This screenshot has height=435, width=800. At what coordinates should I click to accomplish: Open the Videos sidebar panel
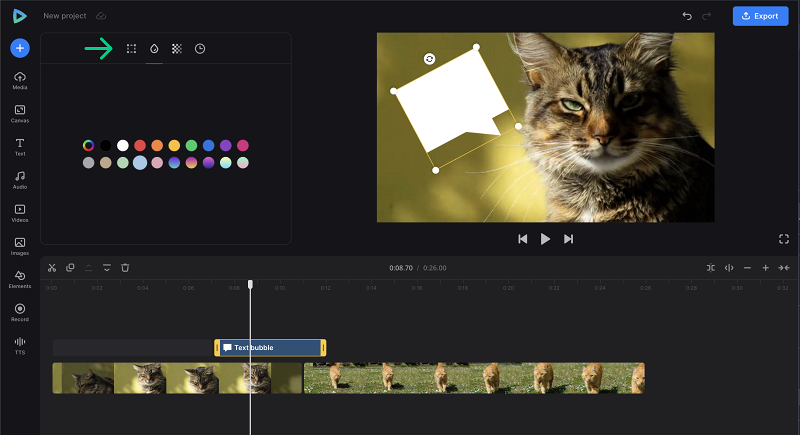pyautogui.click(x=20, y=213)
